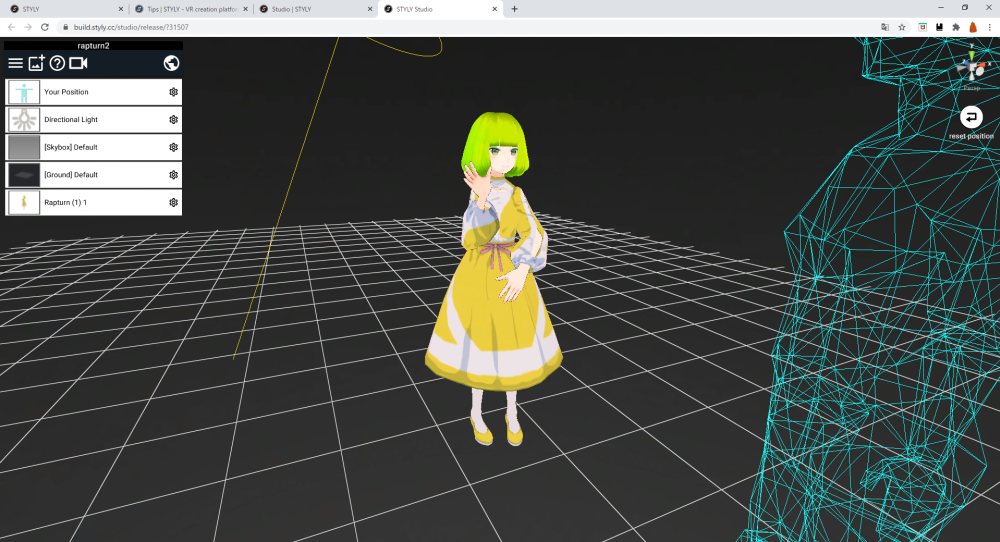Select the Rapturn (1) 1 thumbnail

click(24, 202)
